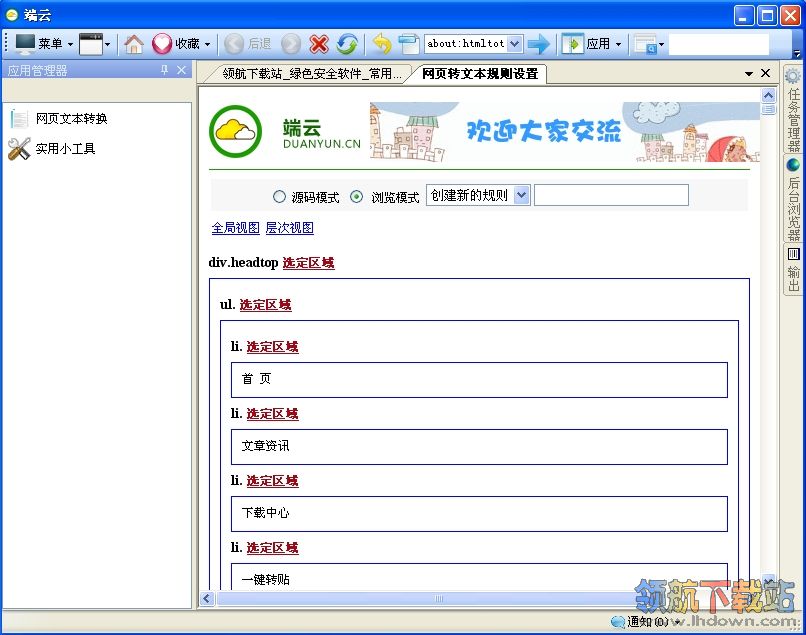The width and height of the screenshot is (806, 635).
Task: Open the 创建新的规则 combo box
Action: point(478,195)
